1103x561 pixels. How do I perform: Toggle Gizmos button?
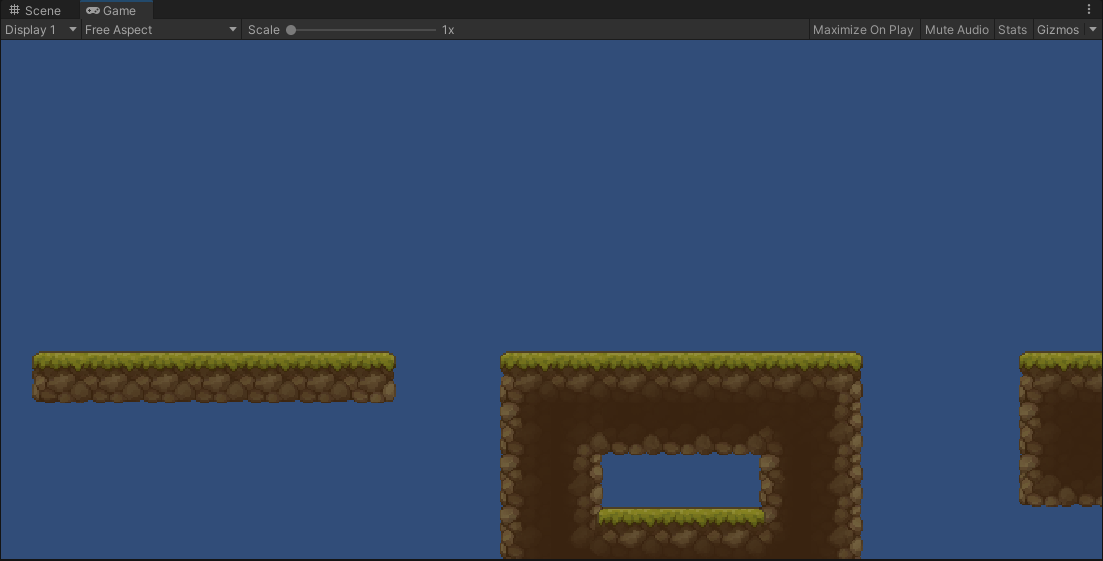[x=1058, y=30]
